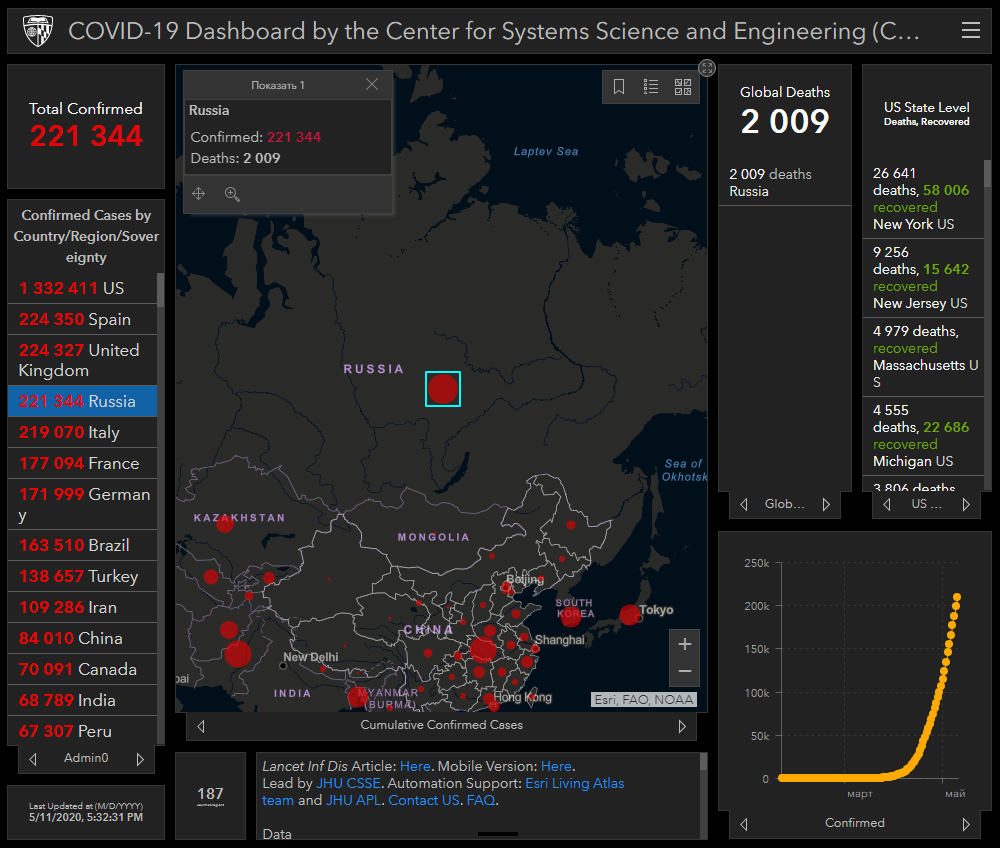Show next chart after Confirmed
The height and width of the screenshot is (848, 1000).
pos(966,824)
